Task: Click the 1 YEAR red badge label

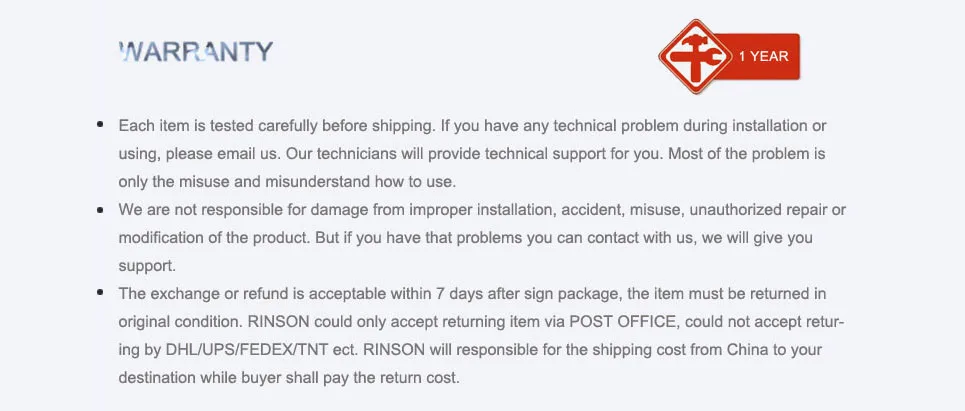Action: click(x=763, y=57)
